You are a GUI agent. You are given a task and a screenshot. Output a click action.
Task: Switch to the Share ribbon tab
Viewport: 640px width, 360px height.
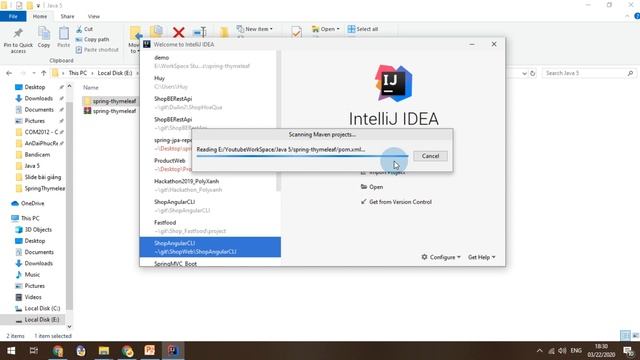67,16
